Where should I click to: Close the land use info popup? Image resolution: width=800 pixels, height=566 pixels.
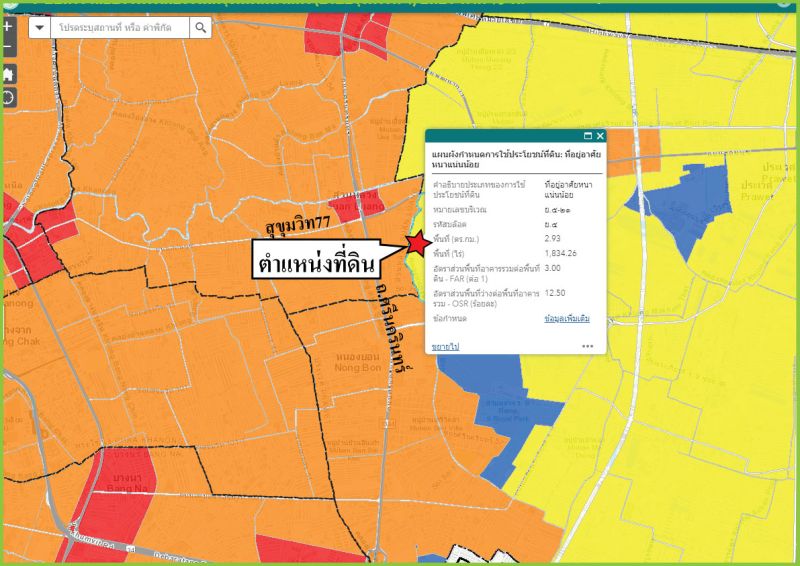point(600,136)
